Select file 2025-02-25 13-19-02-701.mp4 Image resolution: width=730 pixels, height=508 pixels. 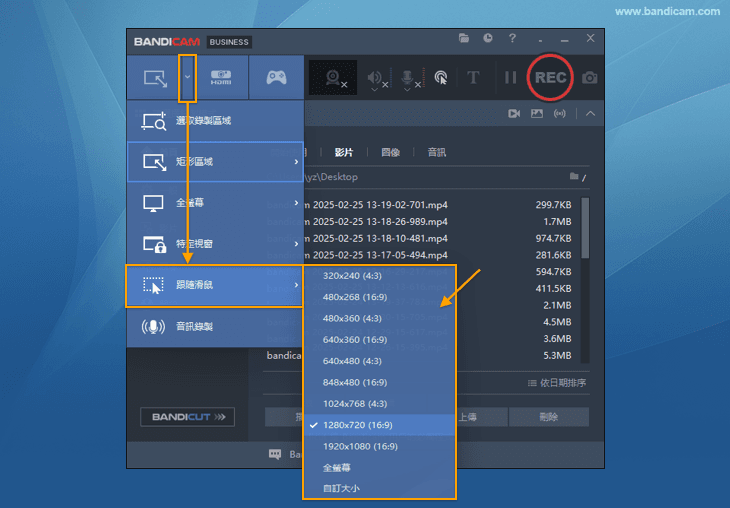(380, 205)
